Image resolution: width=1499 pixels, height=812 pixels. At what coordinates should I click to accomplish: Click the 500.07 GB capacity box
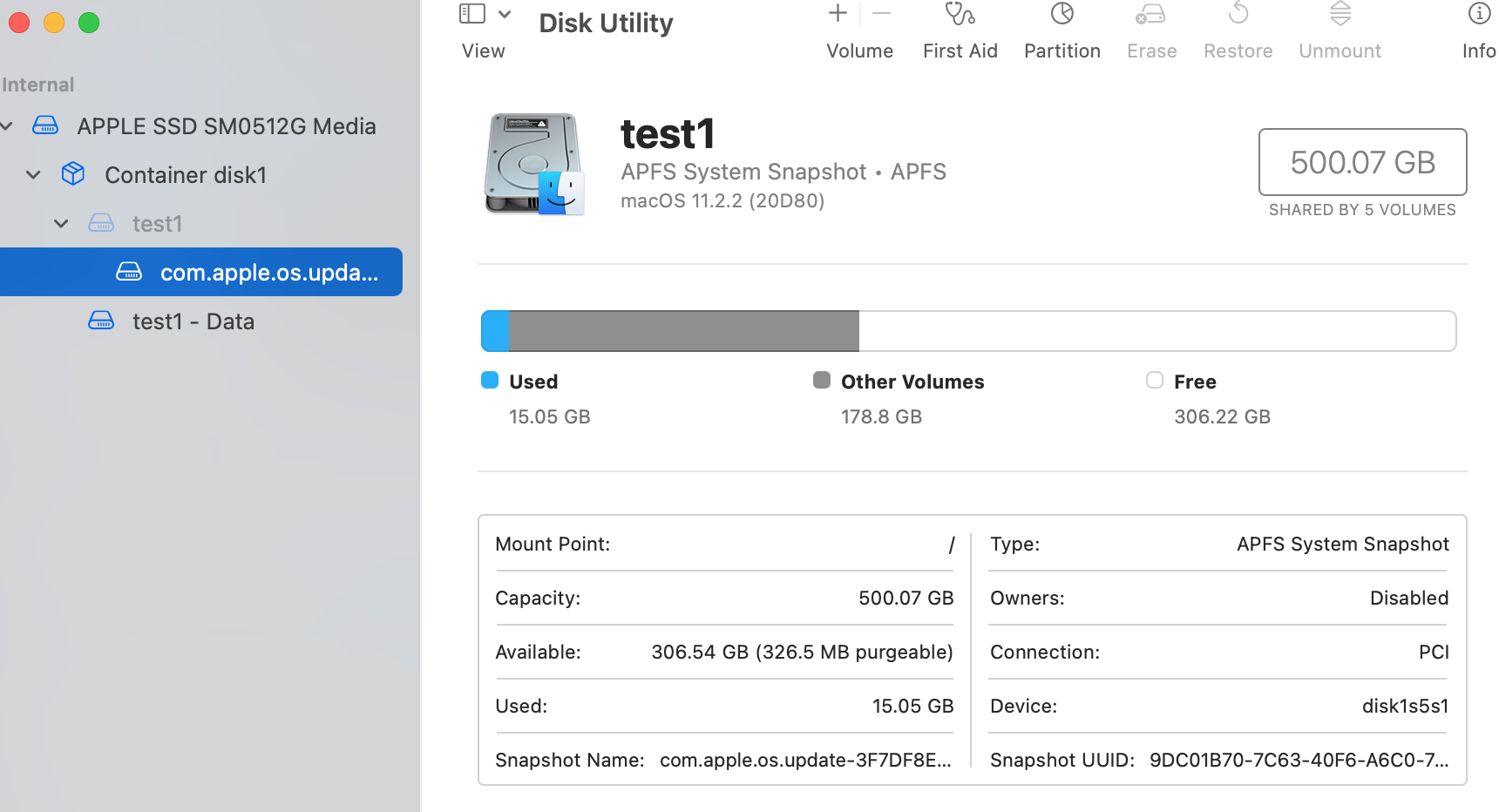1363,162
